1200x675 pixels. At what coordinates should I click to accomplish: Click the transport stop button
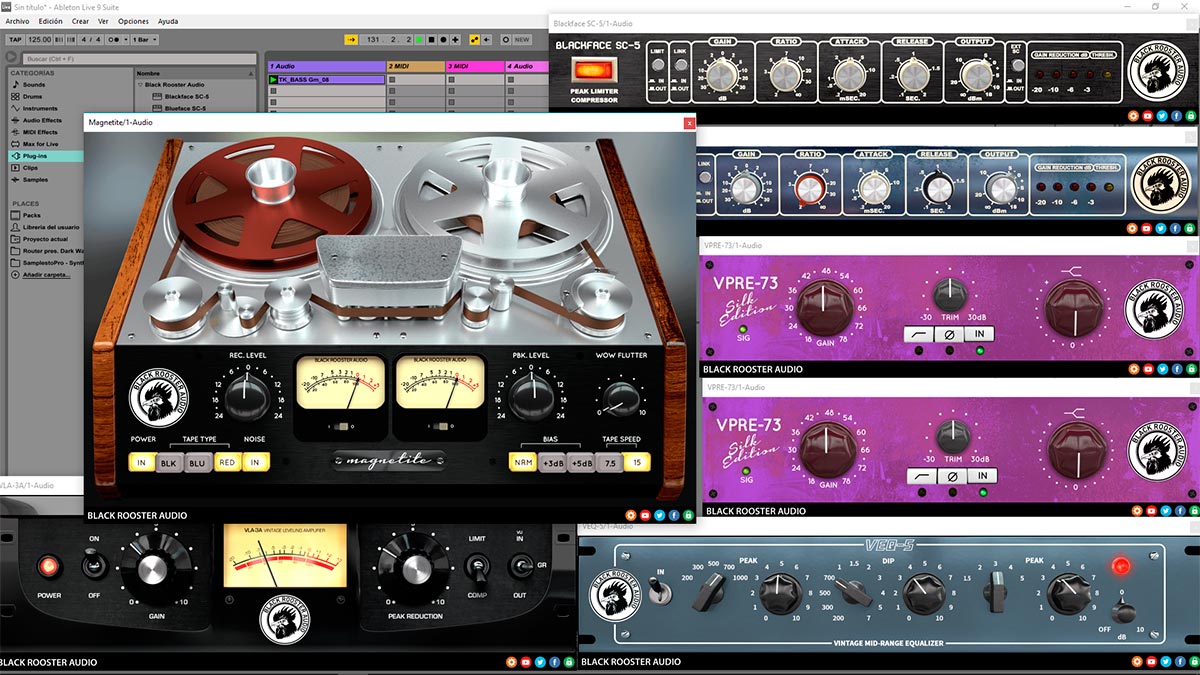(x=431, y=39)
